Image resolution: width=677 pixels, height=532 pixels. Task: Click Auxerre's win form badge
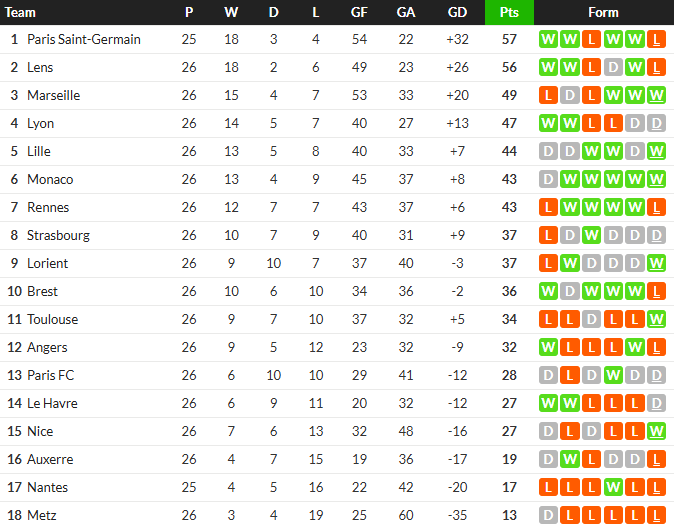coord(569,460)
